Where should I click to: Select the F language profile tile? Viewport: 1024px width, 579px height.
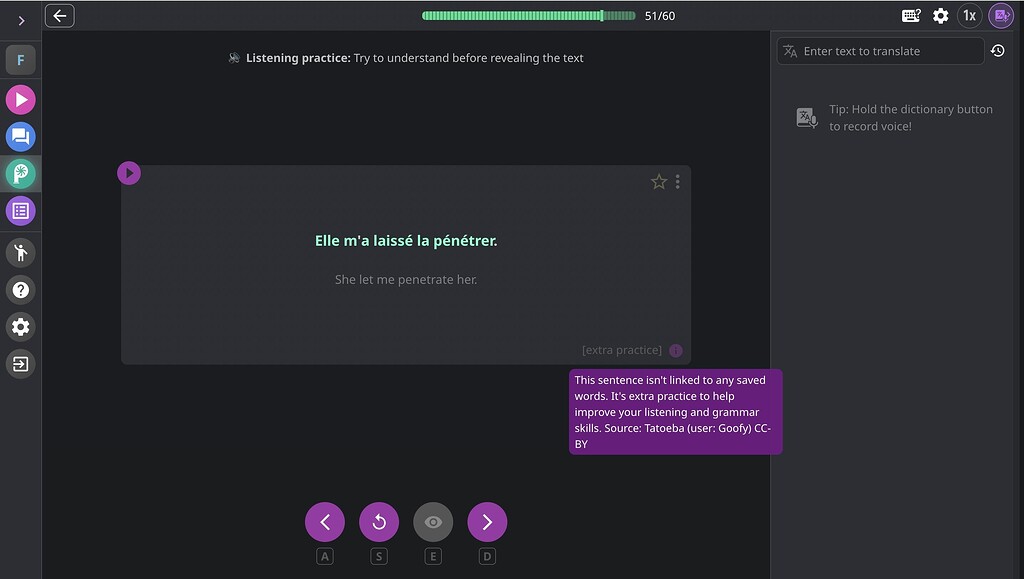[x=21, y=60]
